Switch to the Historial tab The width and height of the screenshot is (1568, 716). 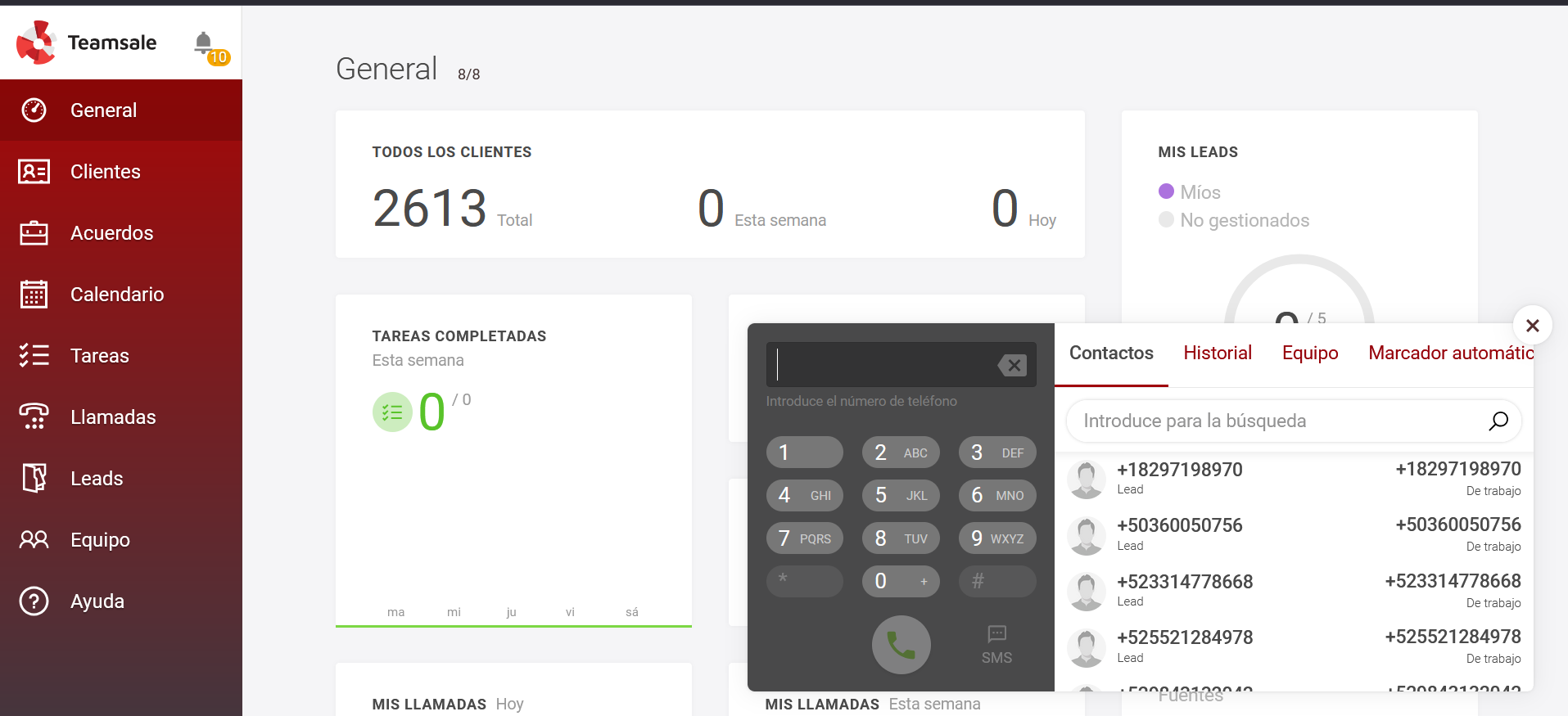click(x=1217, y=353)
